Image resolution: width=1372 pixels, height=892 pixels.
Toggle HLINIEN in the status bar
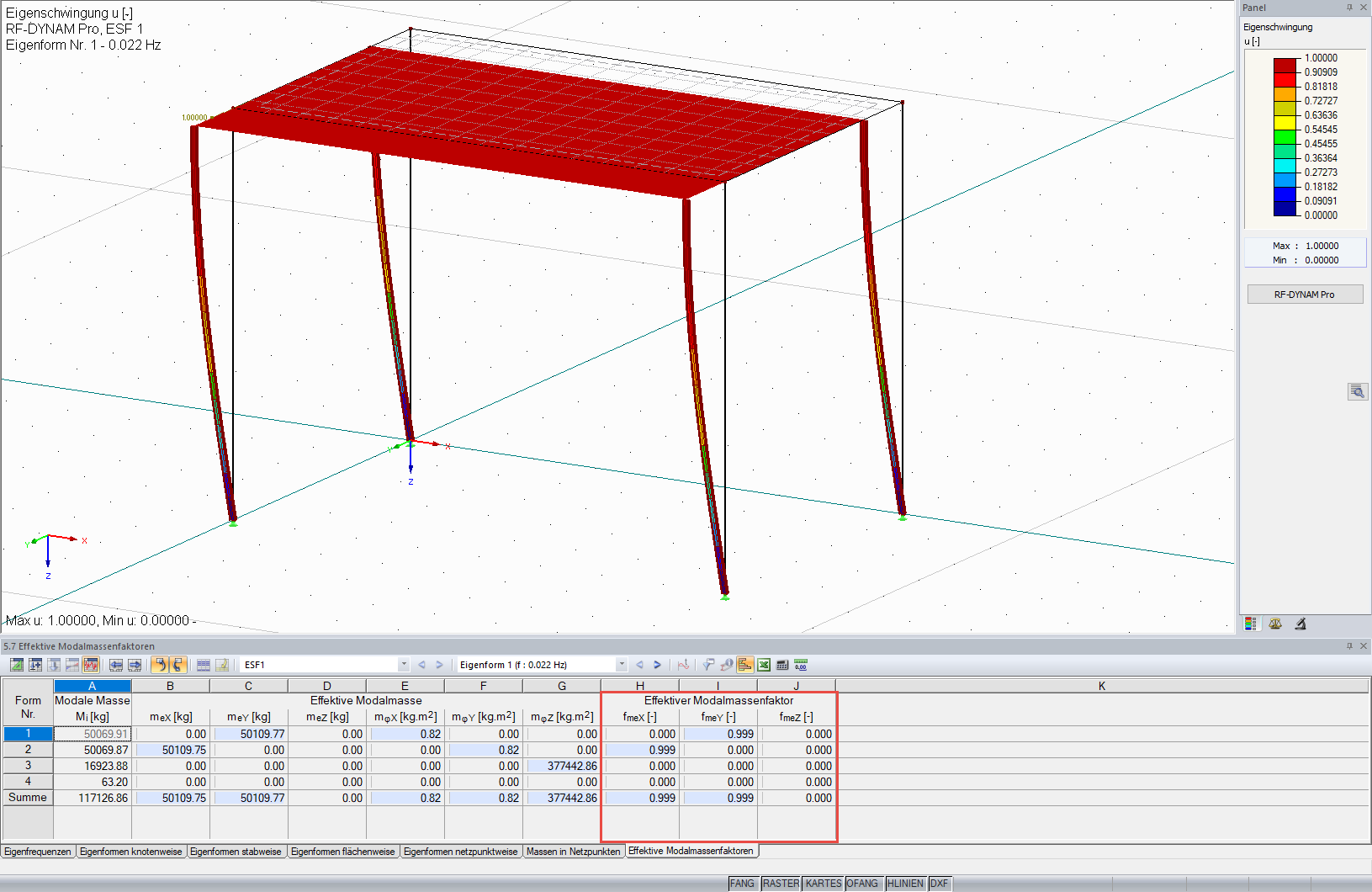[x=905, y=884]
